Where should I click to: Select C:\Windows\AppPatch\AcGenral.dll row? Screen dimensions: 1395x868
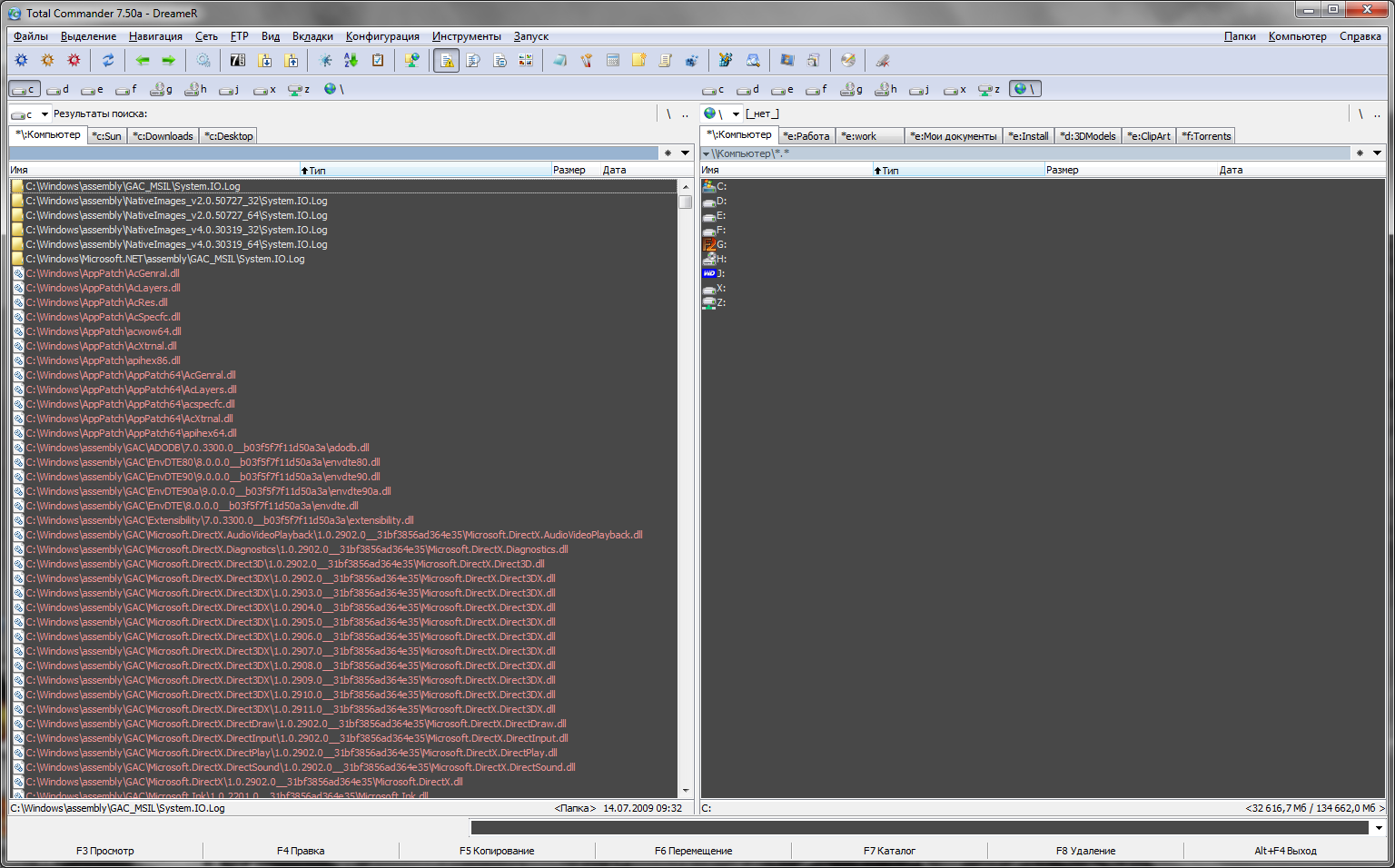pyautogui.click(x=344, y=273)
